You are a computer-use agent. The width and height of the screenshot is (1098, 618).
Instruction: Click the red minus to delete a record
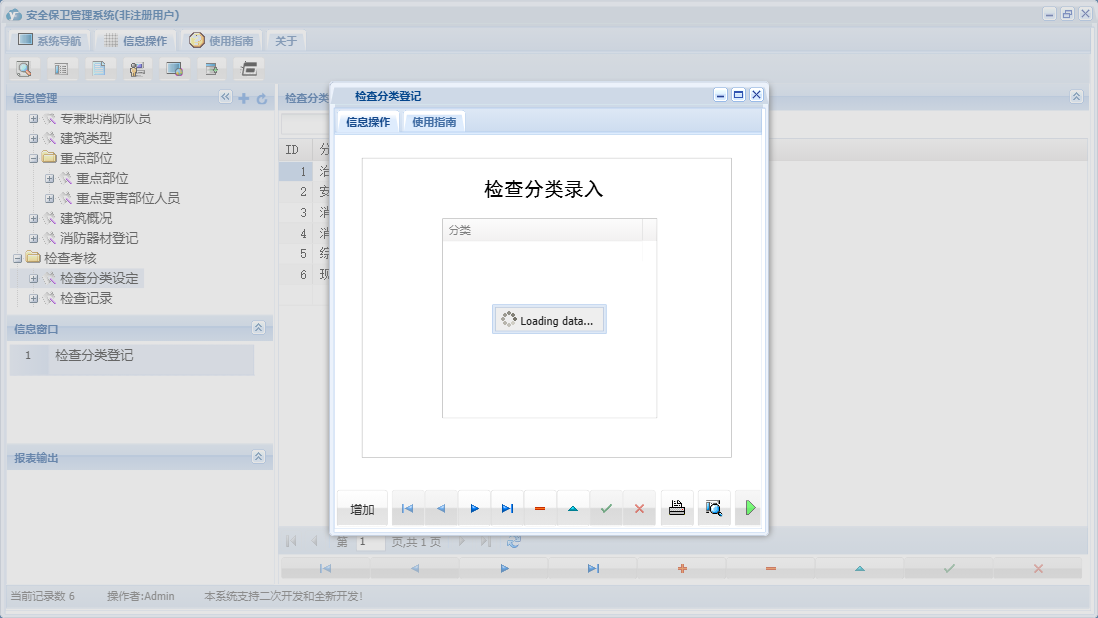540,508
